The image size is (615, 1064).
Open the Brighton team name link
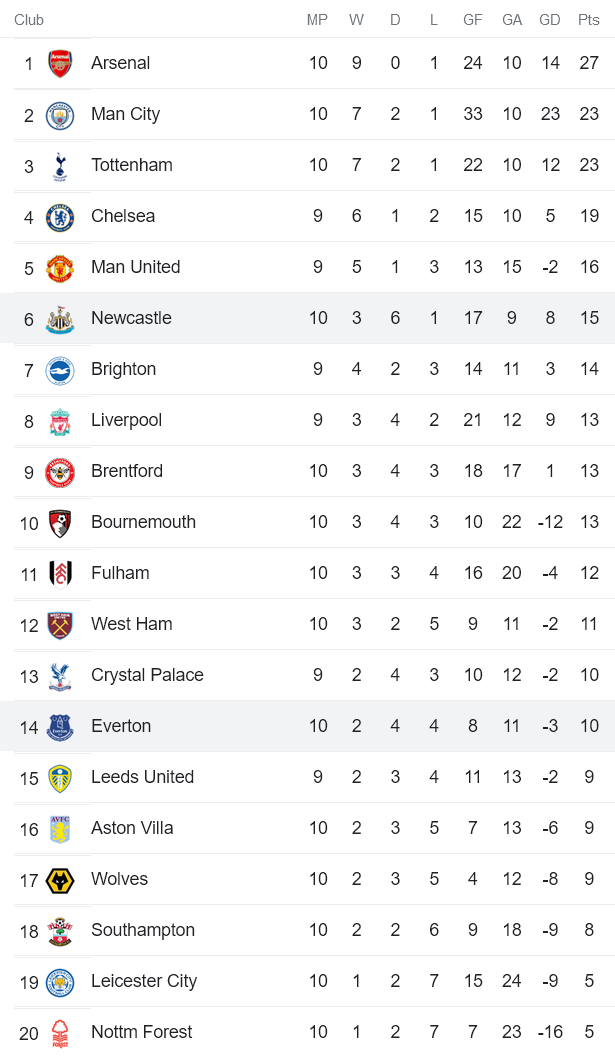point(123,369)
